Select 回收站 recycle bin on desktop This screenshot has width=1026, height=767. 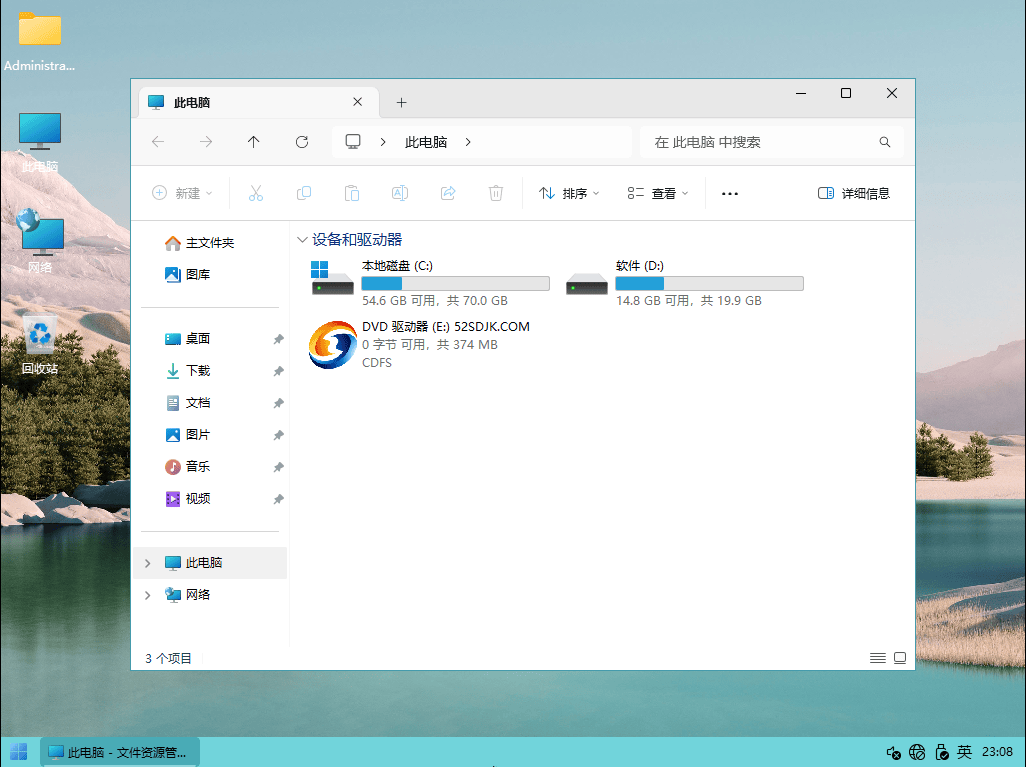point(39,344)
